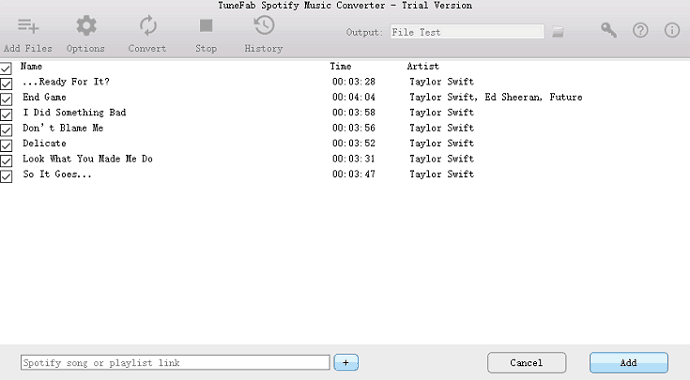Click the Add Files toolbar icon
The image size is (690, 380).
[28, 26]
